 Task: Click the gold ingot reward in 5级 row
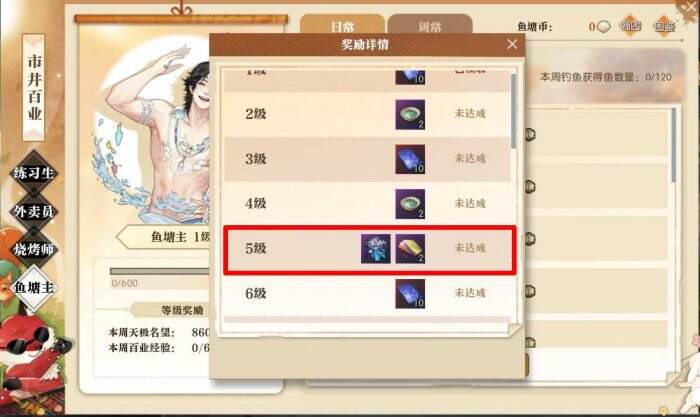coord(410,249)
